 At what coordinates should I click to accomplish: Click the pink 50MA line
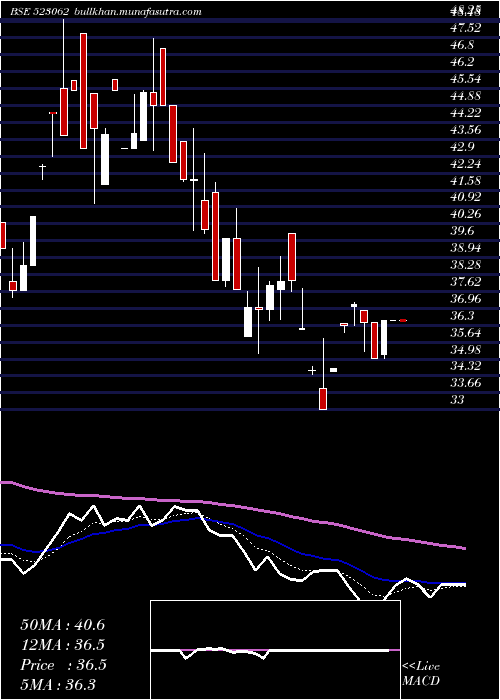click(232, 506)
